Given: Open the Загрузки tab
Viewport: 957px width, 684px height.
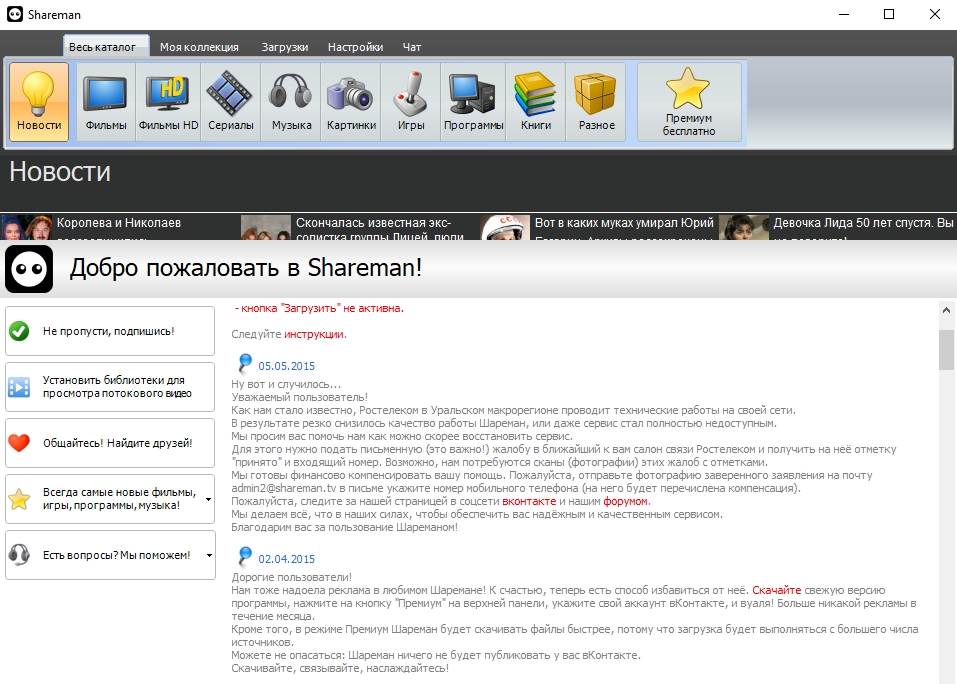Looking at the screenshot, I should pyautogui.click(x=284, y=47).
